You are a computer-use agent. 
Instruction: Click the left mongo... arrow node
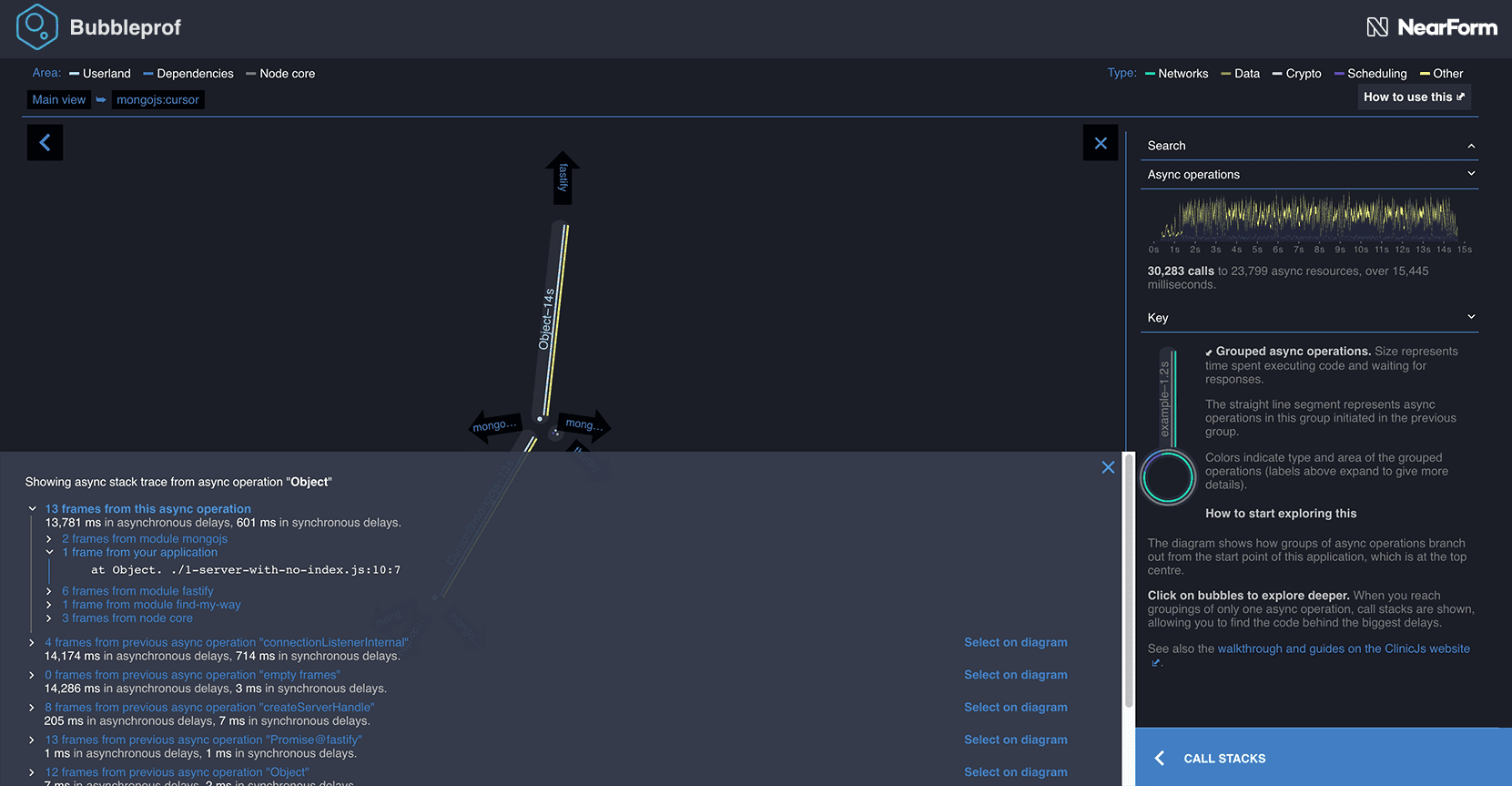point(494,425)
